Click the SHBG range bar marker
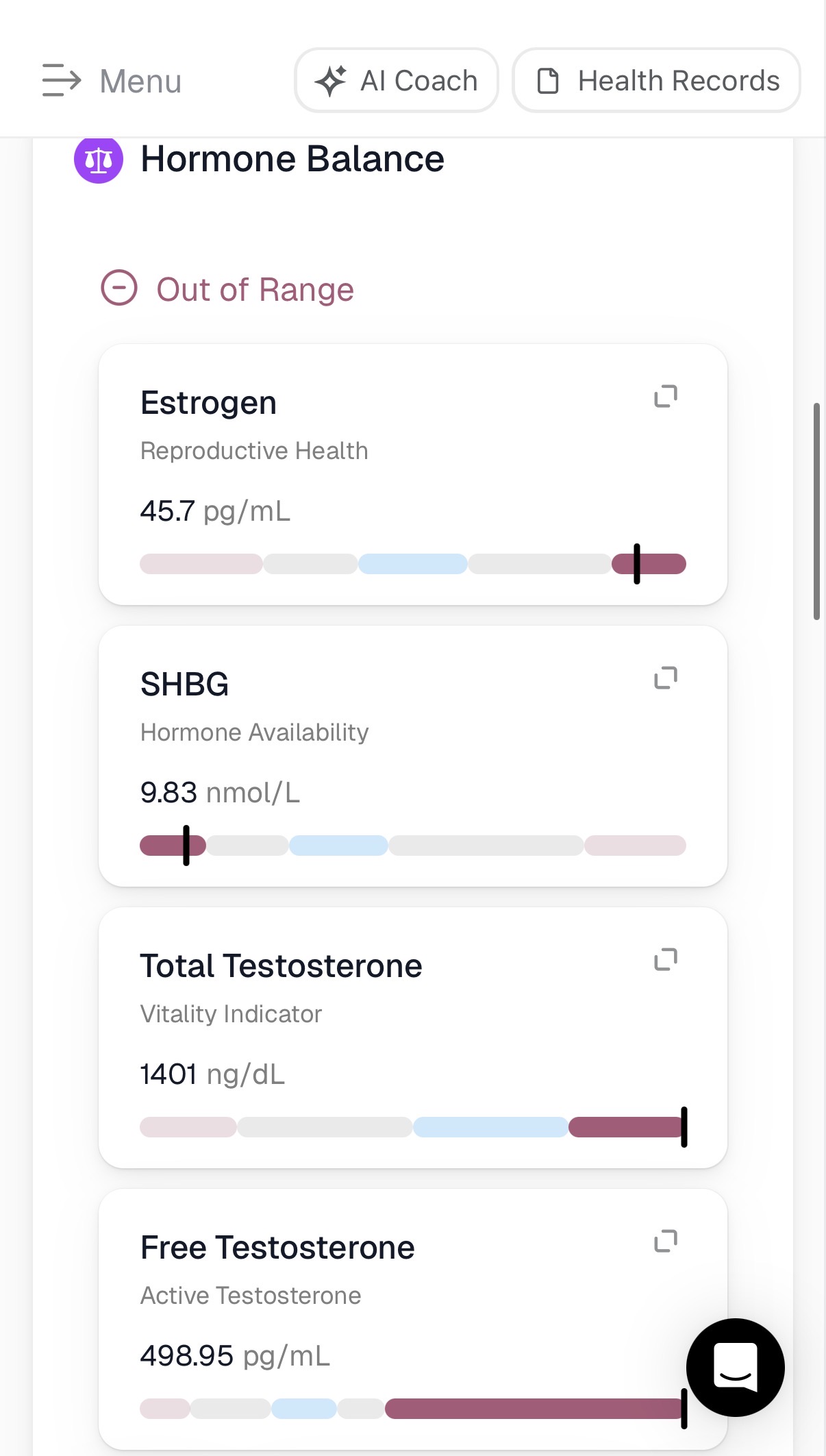Viewport: 826px width, 1456px height. coord(186,846)
